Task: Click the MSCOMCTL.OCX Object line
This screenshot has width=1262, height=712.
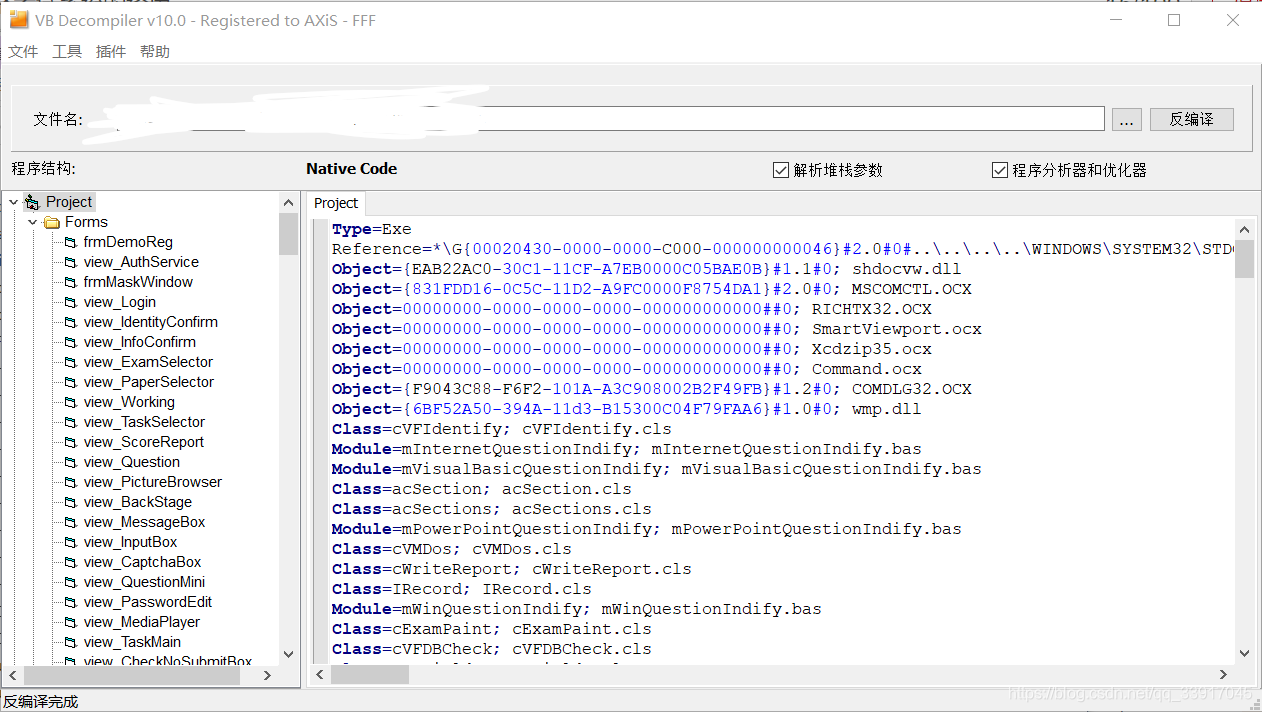Action: point(652,289)
